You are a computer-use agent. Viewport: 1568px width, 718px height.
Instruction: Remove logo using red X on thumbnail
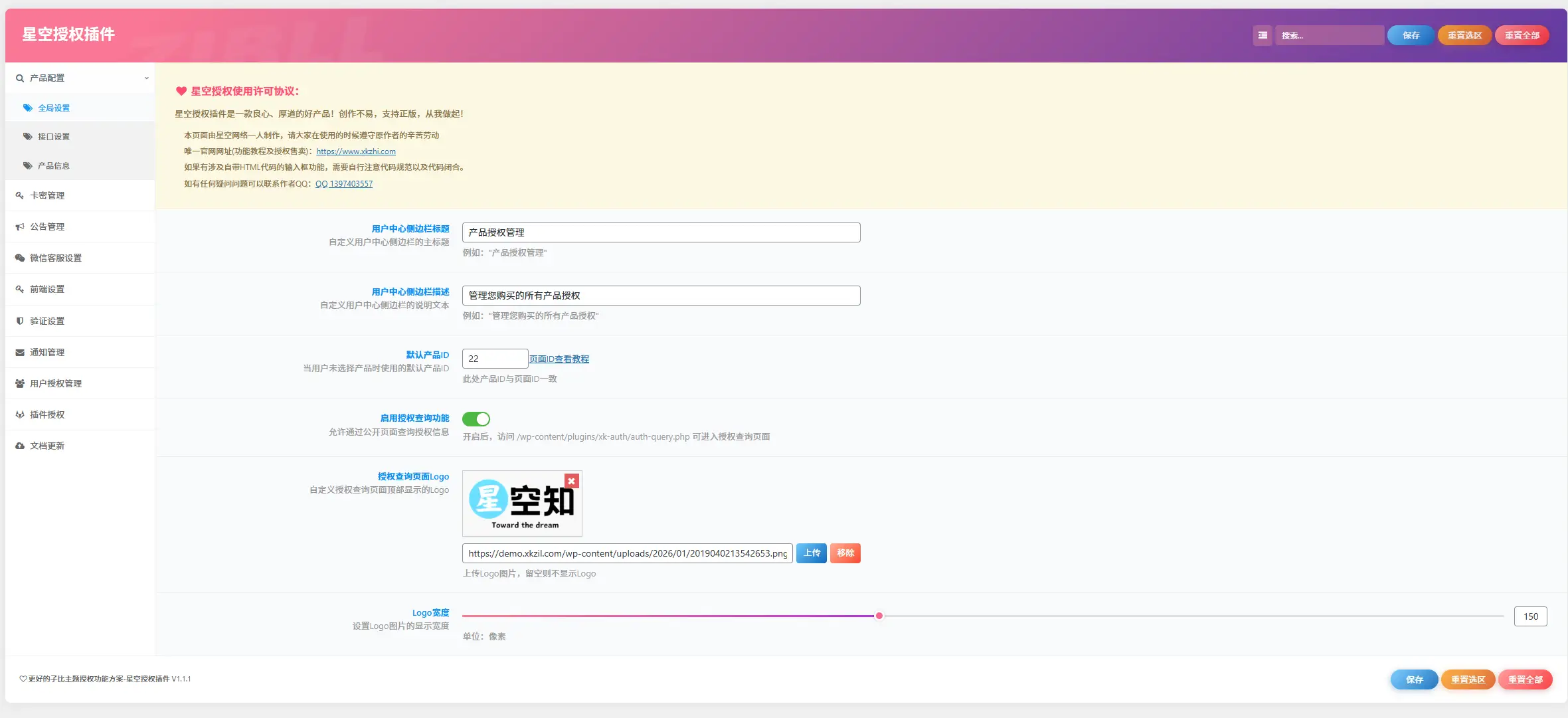tap(571, 481)
